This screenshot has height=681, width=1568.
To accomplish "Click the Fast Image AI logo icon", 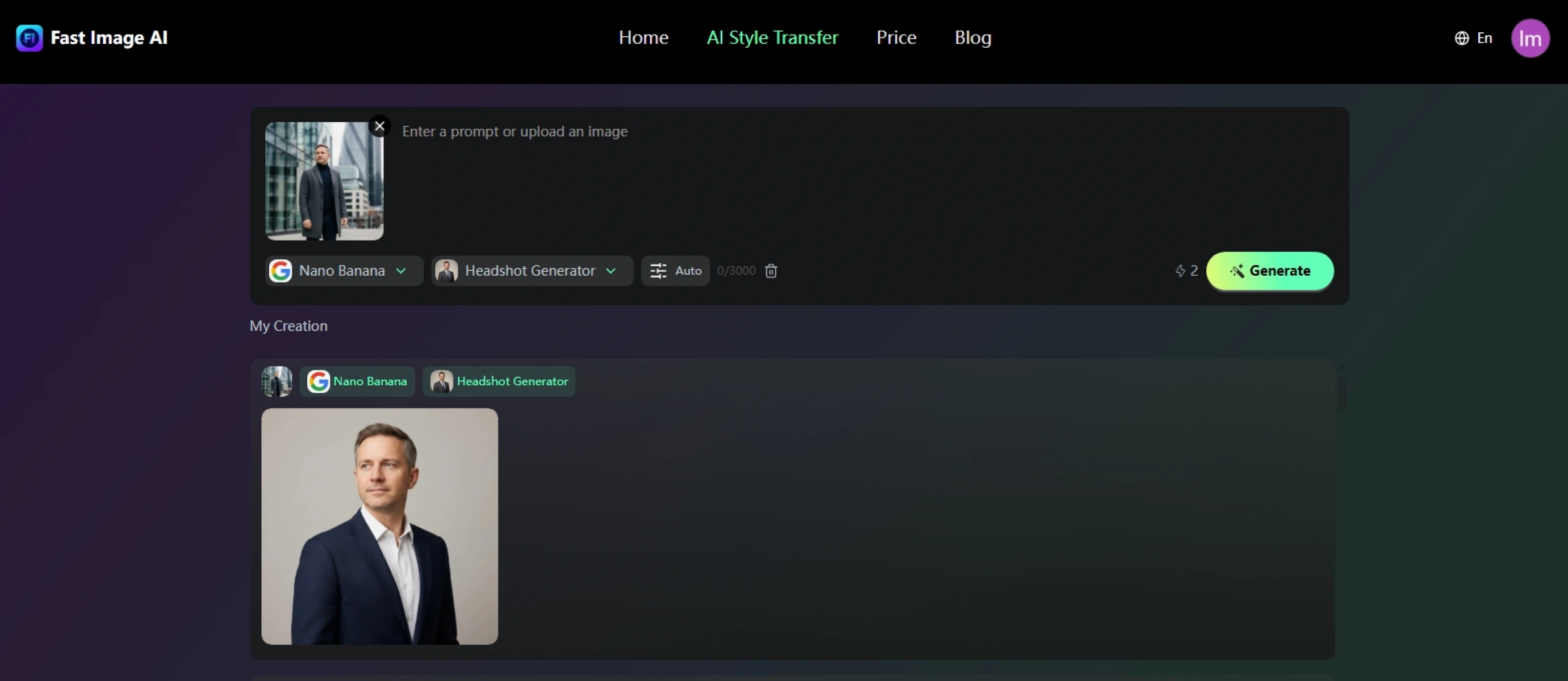I will [29, 37].
